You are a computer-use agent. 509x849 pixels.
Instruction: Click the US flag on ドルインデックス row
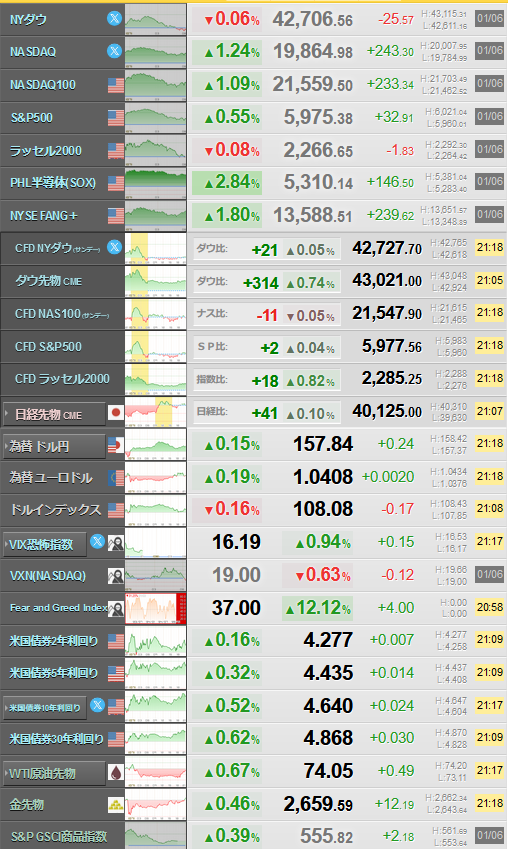coord(115,510)
